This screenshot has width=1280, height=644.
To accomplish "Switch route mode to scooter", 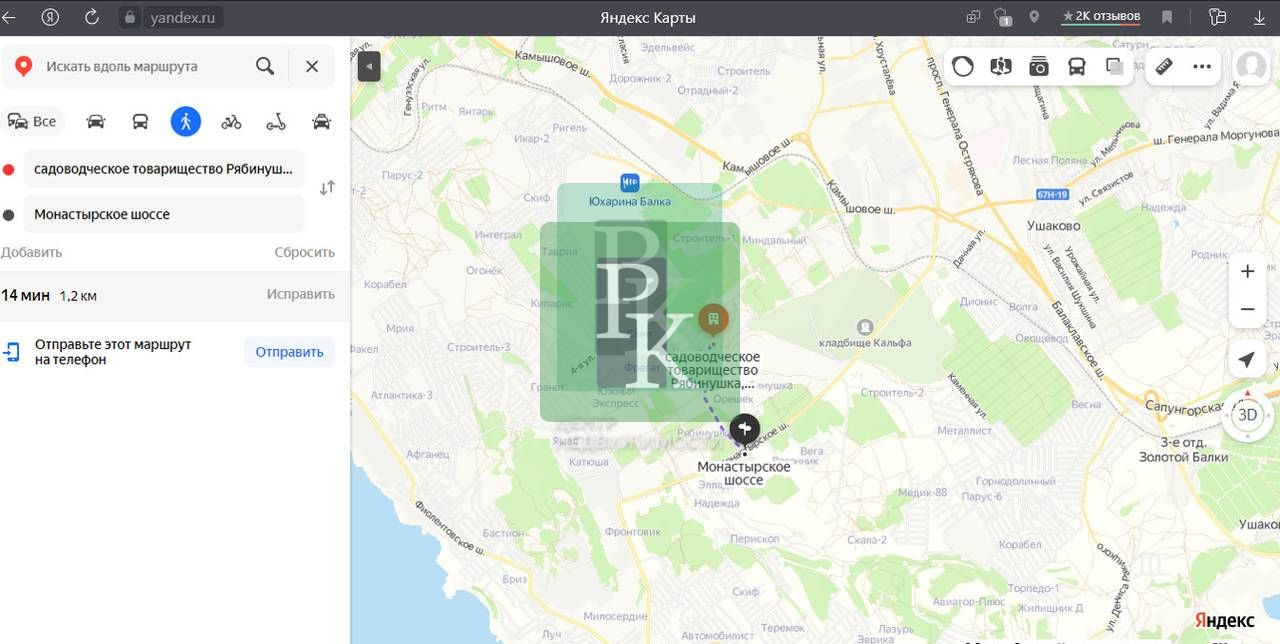I will (x=276, y=121).
